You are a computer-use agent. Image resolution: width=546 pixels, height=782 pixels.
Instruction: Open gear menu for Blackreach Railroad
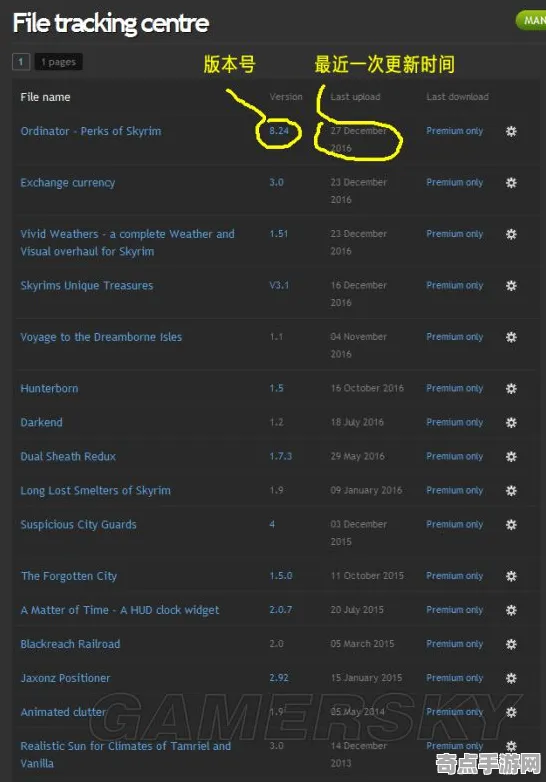coord(511,644)
